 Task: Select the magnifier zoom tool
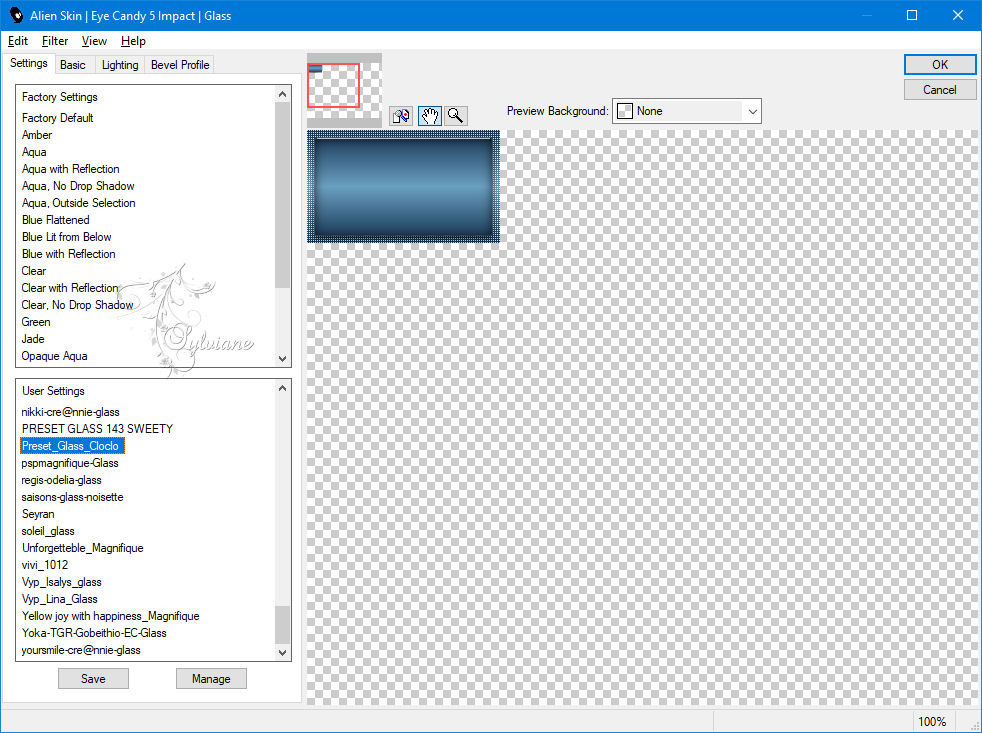(456, 116)
